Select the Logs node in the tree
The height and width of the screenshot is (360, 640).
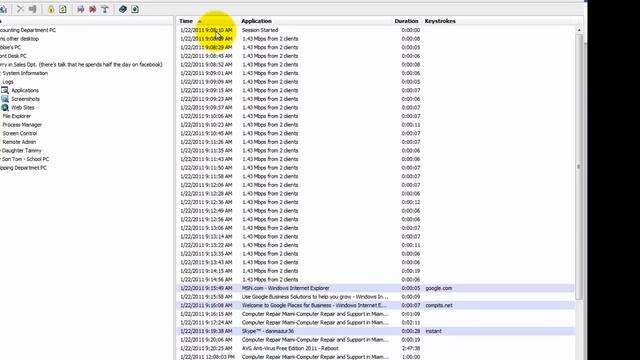8,82
